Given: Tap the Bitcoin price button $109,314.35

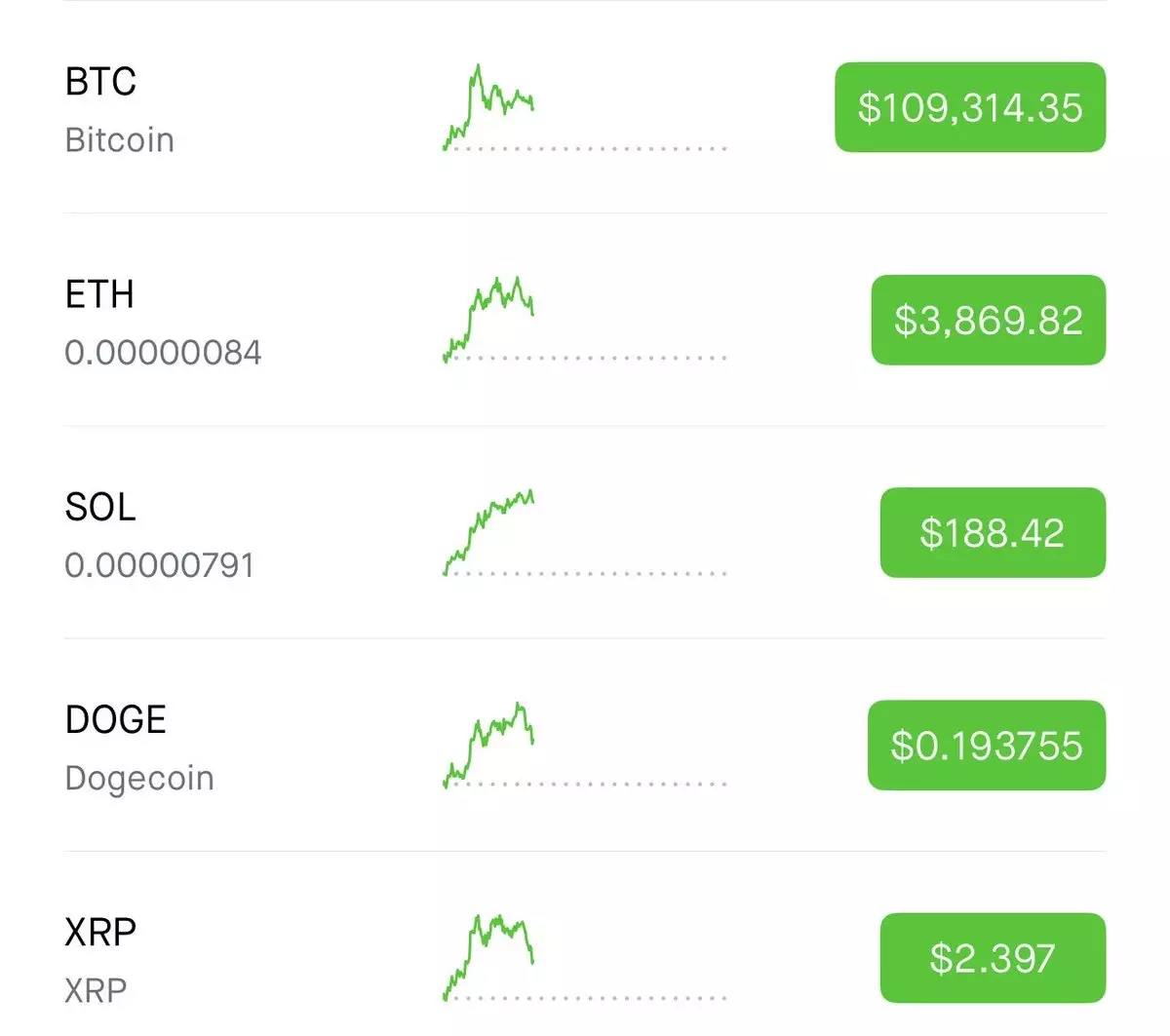Looking at the screenshot, I should pos(969,107).
